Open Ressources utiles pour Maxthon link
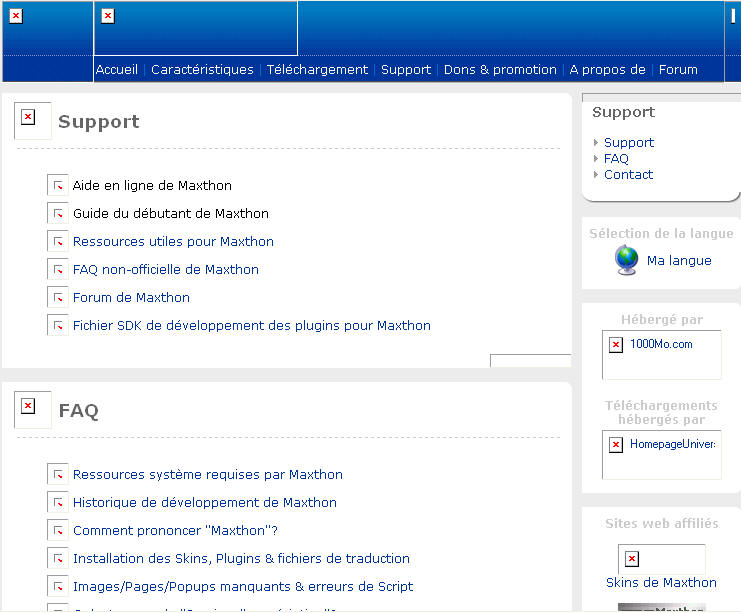The image size is (741, 613). coord(173,242)
